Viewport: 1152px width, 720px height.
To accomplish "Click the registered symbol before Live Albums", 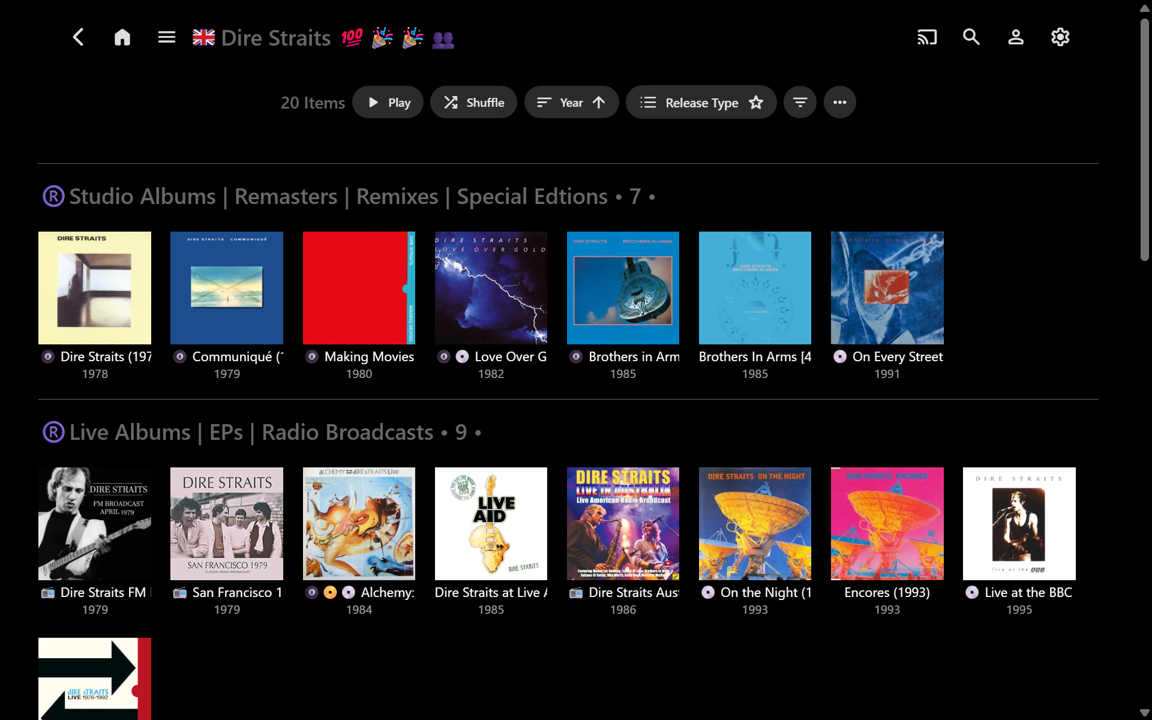I will coord(53,432).
